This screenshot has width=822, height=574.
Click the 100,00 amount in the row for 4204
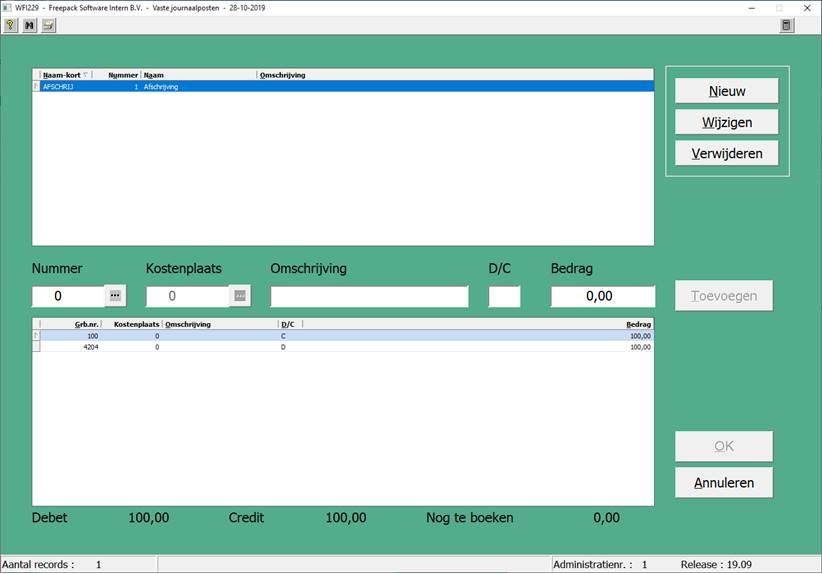pos(640,347)
